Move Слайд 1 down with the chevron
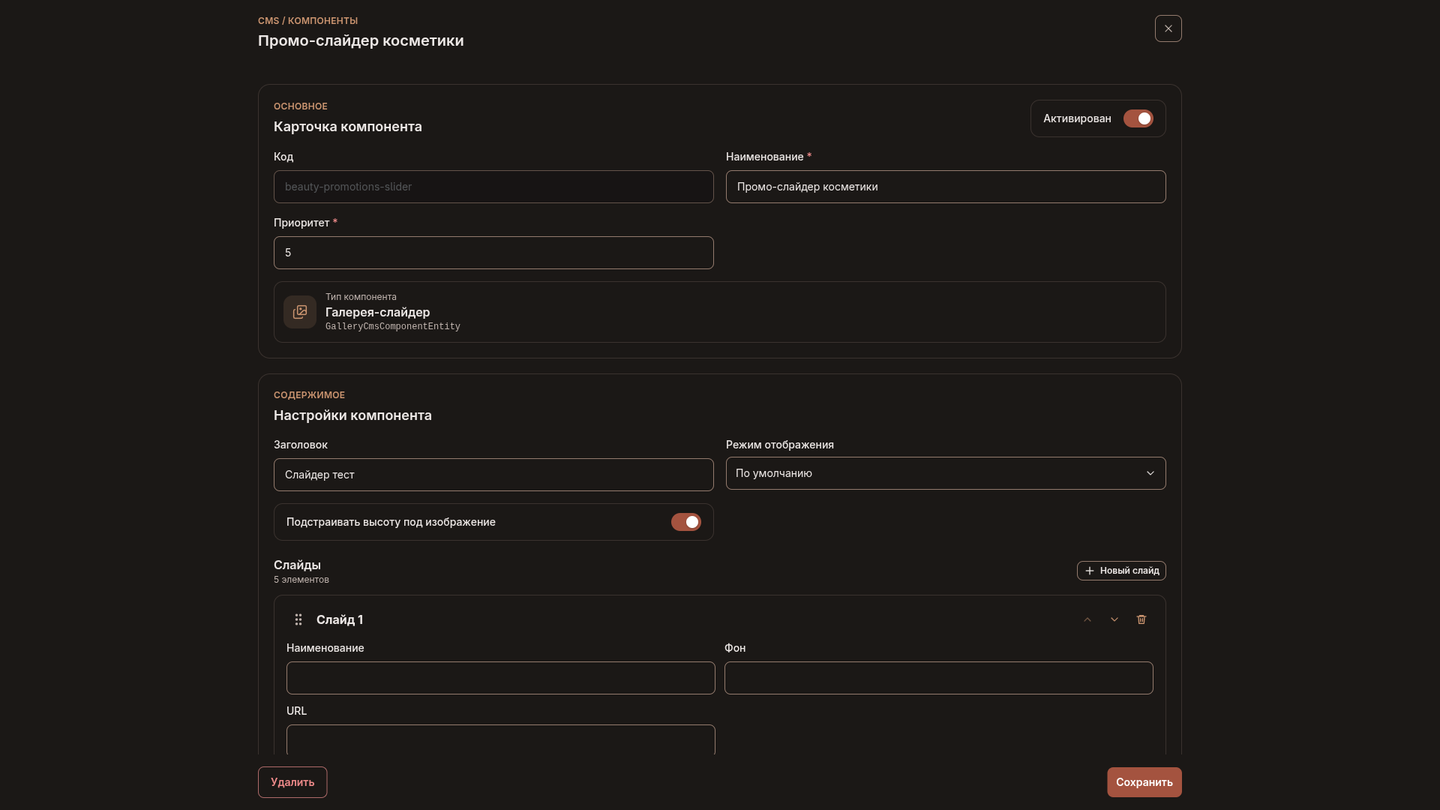This screenshot has height=810, width=1440. tap(1114, 620)
